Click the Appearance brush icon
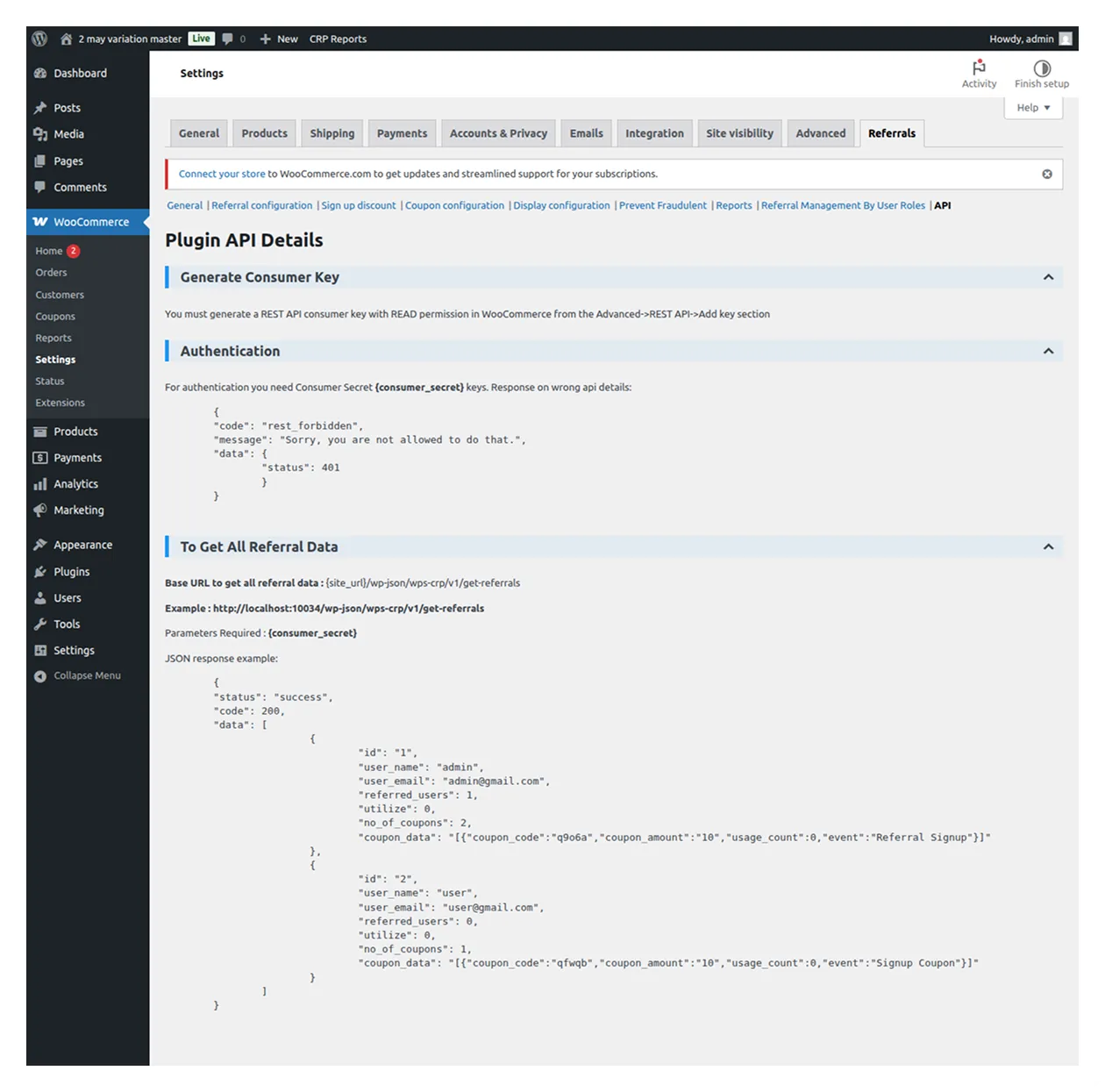 click(x=40, y=545)
